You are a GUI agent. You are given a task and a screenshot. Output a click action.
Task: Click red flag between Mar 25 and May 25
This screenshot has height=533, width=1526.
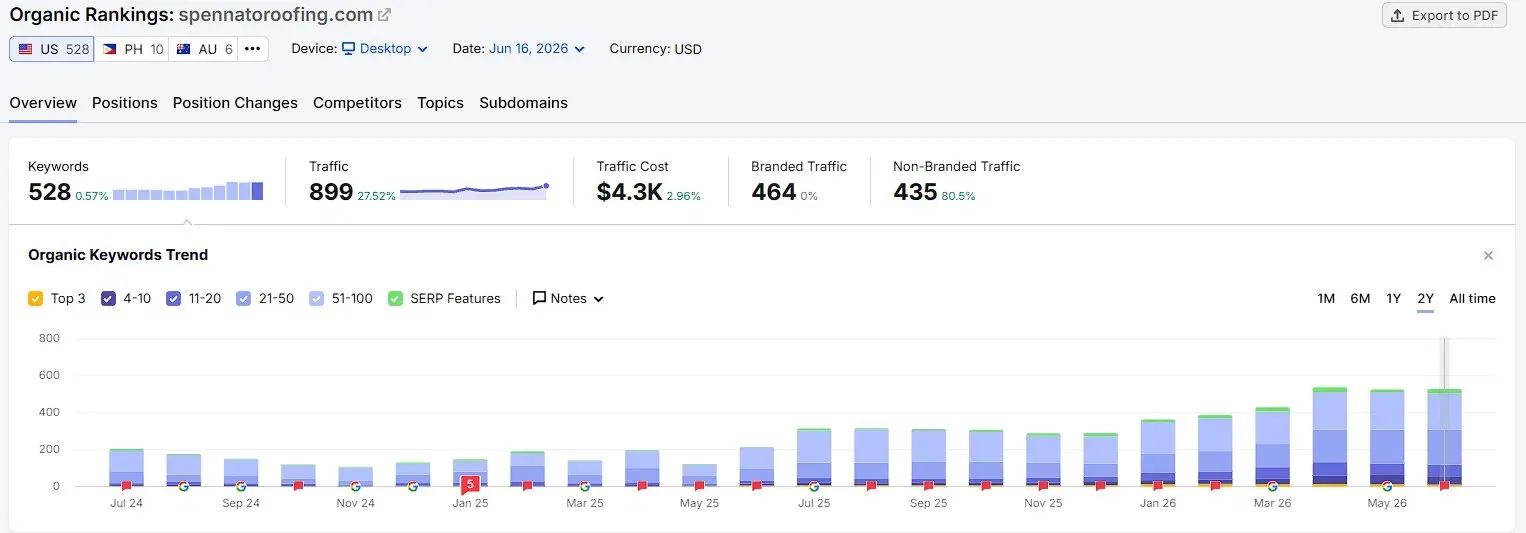coord(642,486)
